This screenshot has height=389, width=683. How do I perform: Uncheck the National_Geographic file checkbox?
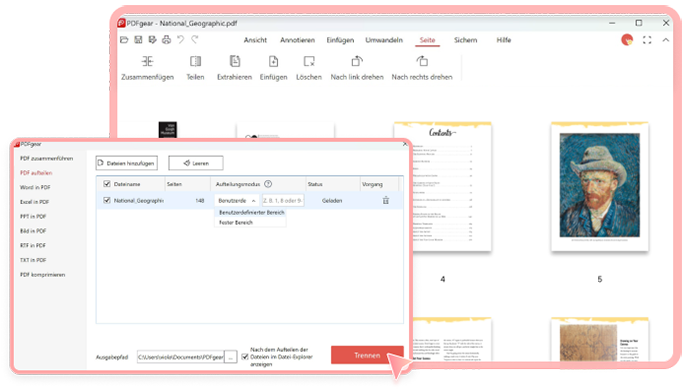pos(107,201)
